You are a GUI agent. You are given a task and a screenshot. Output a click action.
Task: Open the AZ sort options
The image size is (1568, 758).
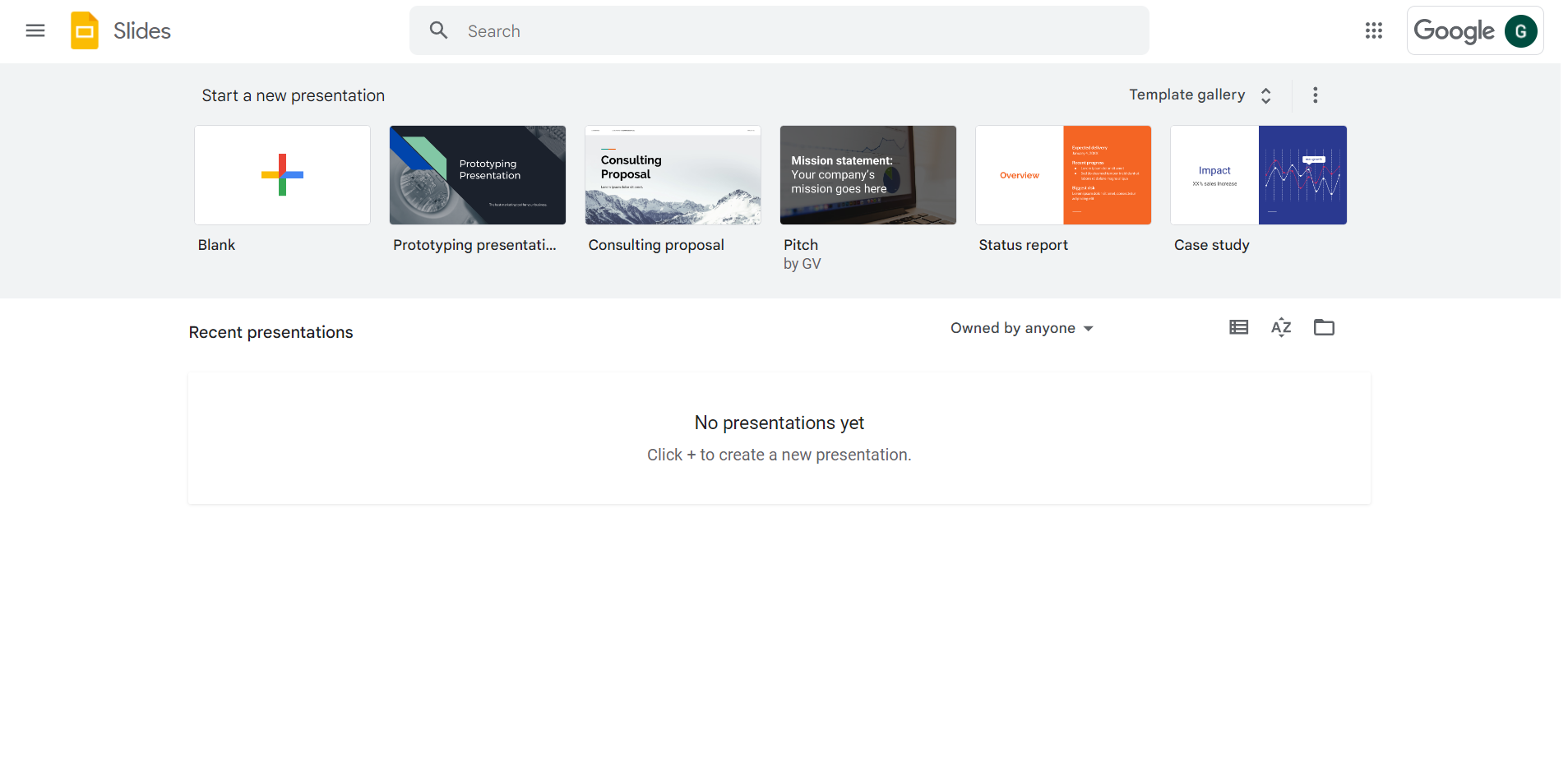(1281, 328)
